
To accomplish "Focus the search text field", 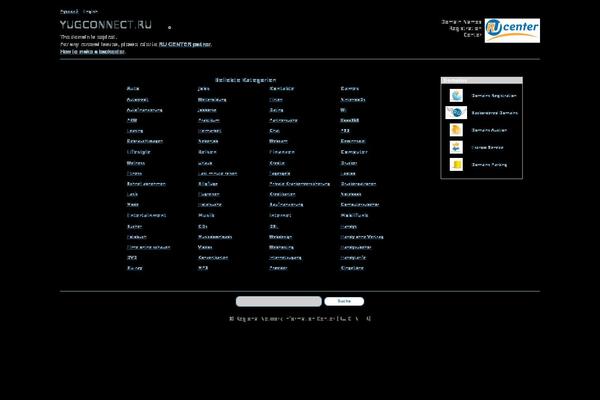I will 278,301.
